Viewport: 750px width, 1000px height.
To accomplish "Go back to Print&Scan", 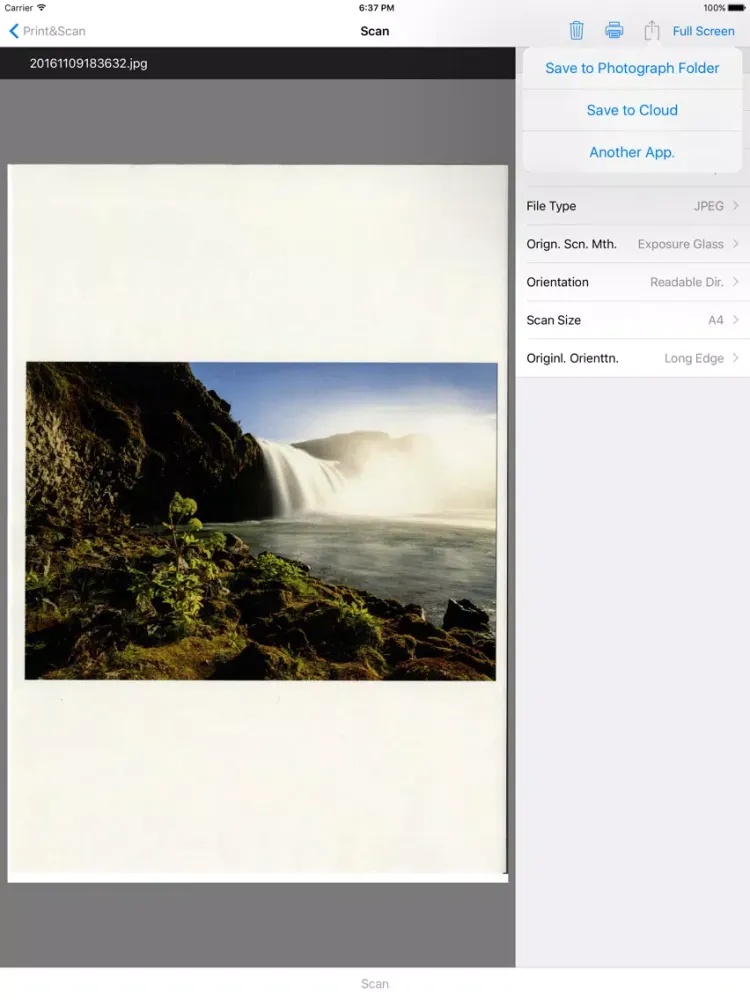I will (47, 31).
